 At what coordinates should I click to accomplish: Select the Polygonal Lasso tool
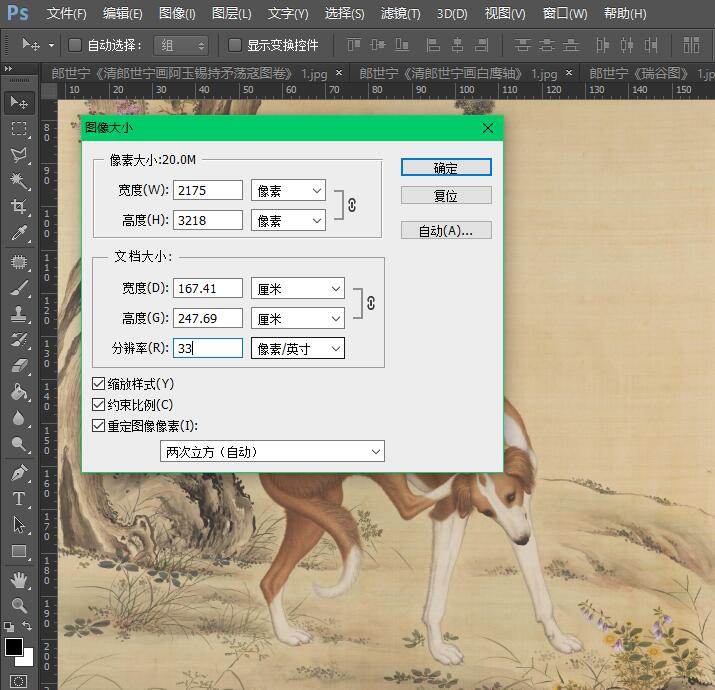(19, 155)
